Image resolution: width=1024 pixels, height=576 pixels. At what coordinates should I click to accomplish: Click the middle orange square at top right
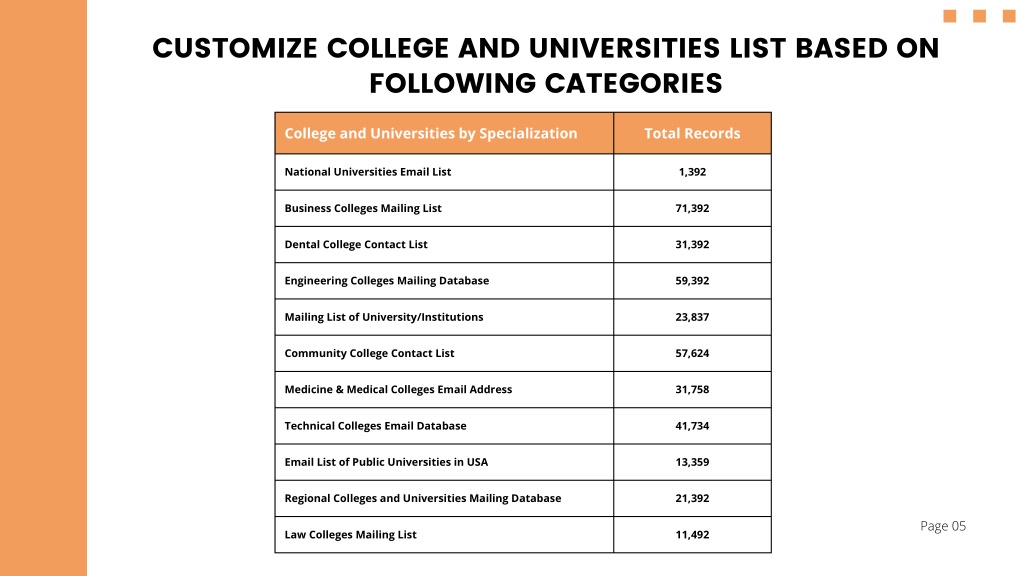980,16
